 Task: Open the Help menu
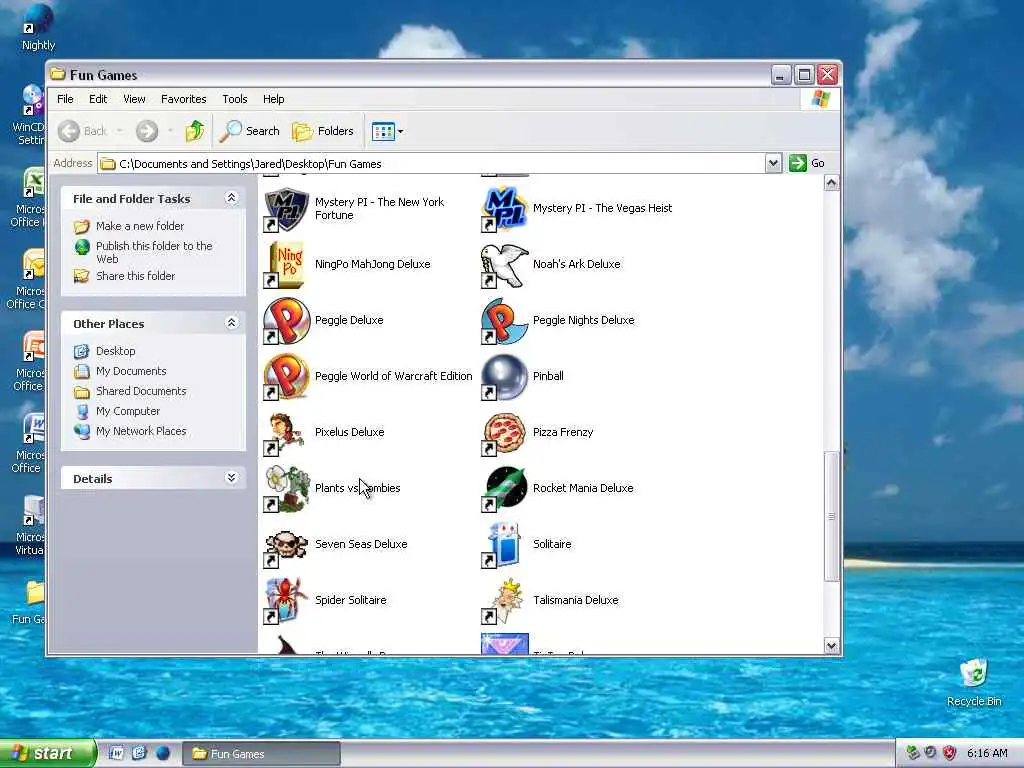tap(274, 99)
